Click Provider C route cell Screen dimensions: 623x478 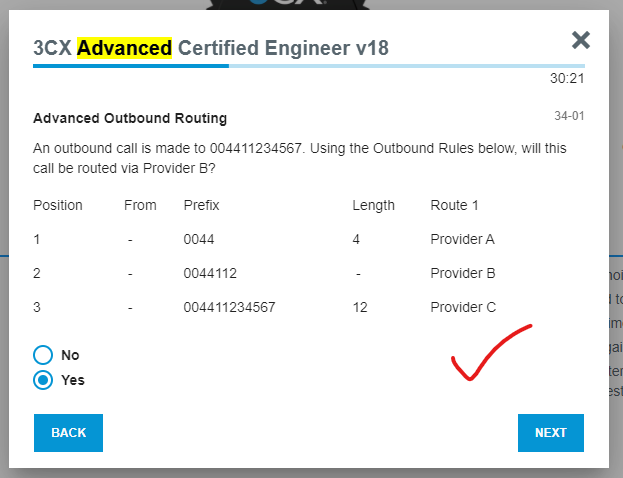(x=463, y=307)
